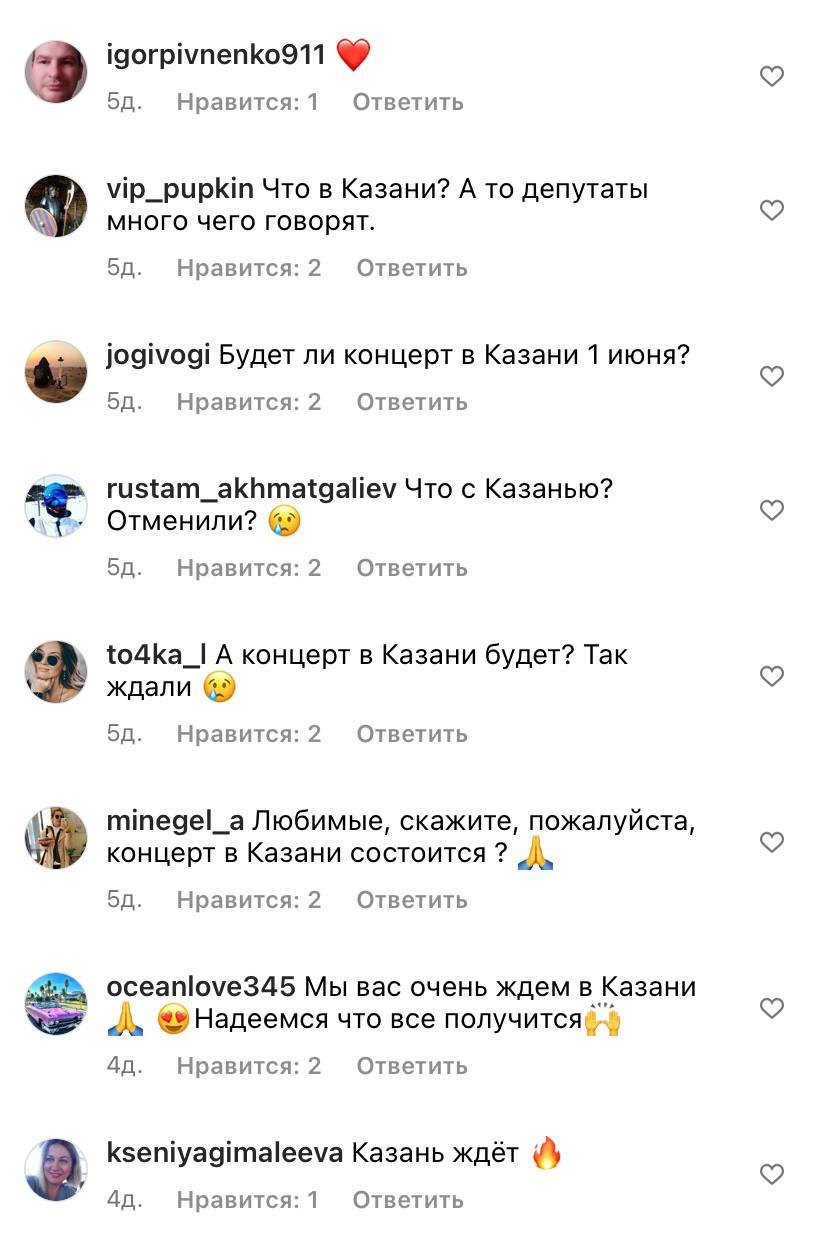Tap the heart next to vip_pupkin's comment
This screenshot has height=1250, width=828.
pos(772,210)
